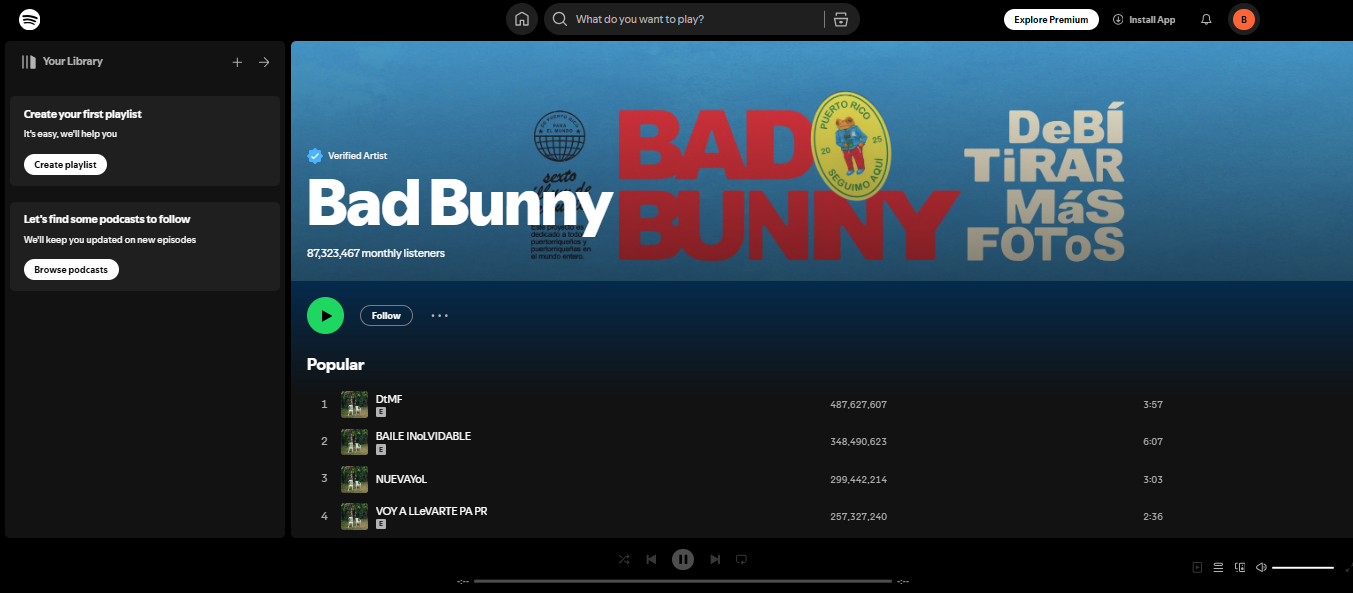Viewport: 1353px width, 593px height.
Task: Click the VOY A LLeVARTE PA PR thumbnail
Action: (354, 517)
